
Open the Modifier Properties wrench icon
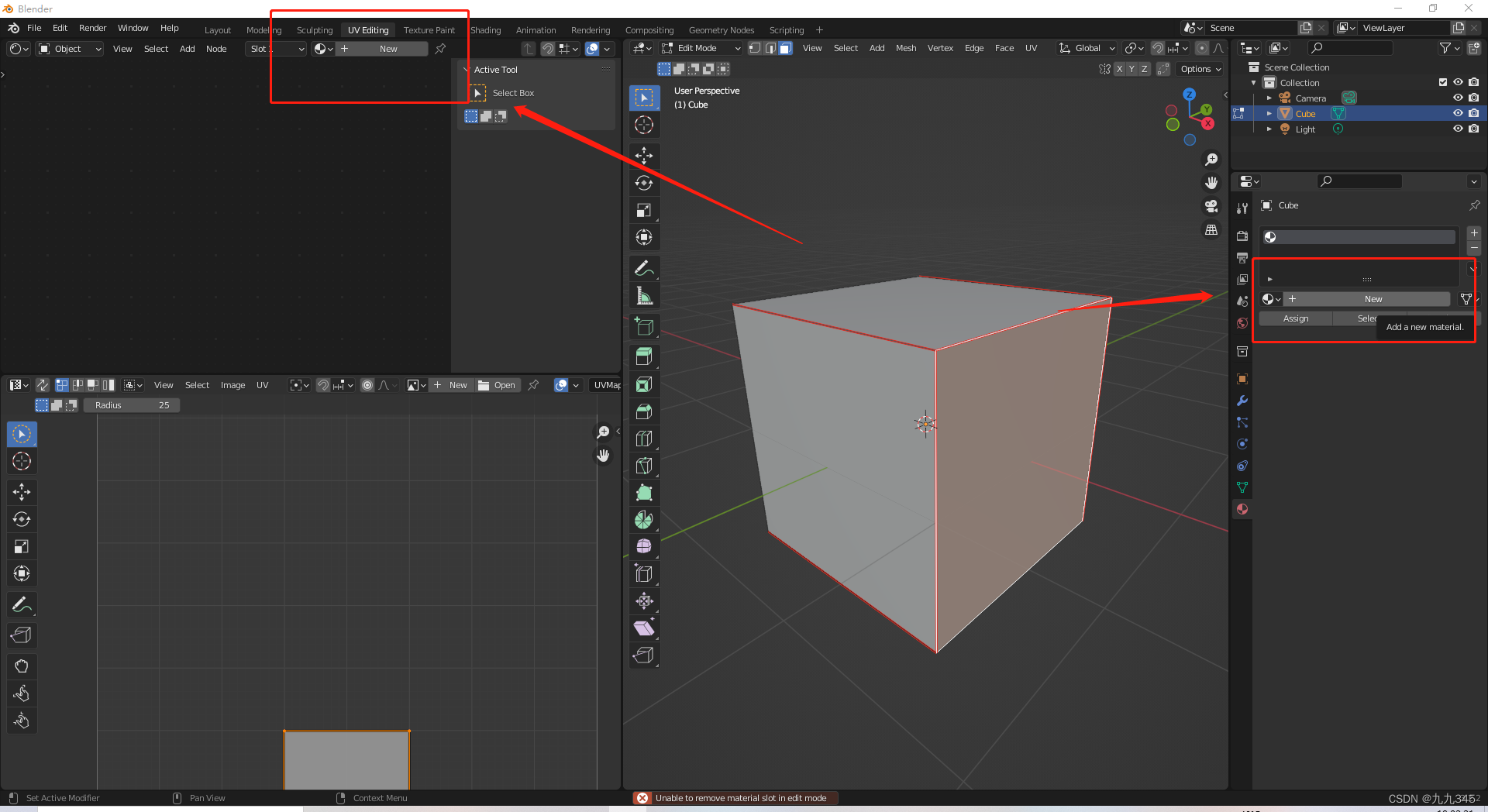click(x=1242, y=401)
